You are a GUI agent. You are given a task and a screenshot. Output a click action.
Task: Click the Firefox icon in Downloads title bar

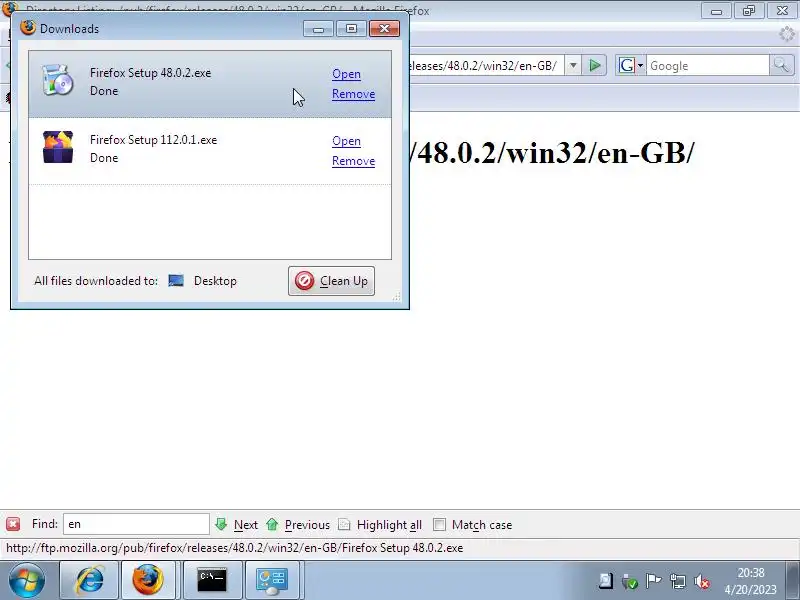(x=28, y=28)
